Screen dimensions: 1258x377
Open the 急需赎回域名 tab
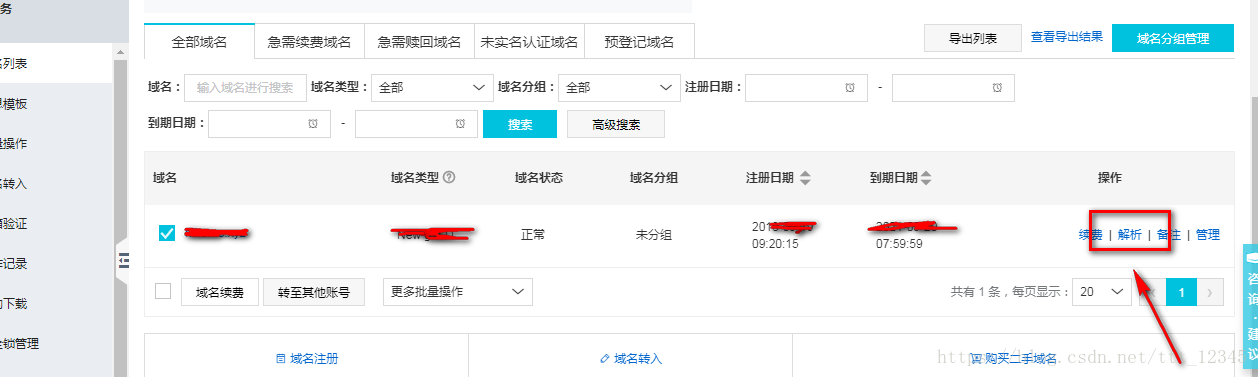coord(420,42)
